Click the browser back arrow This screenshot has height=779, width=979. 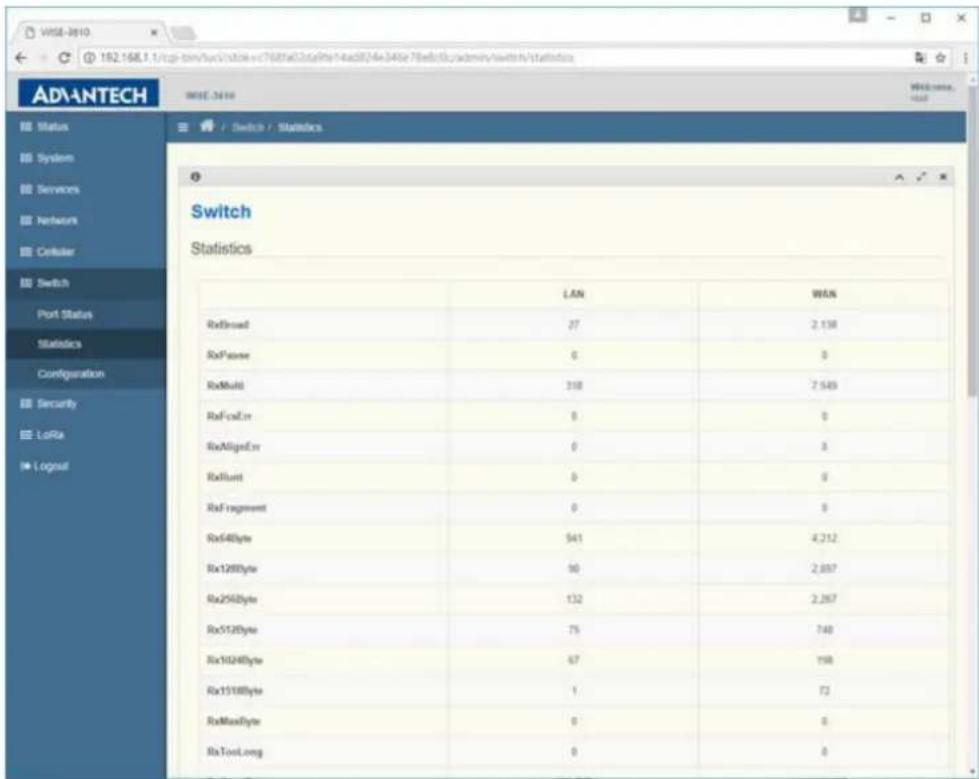pos(21,58)
